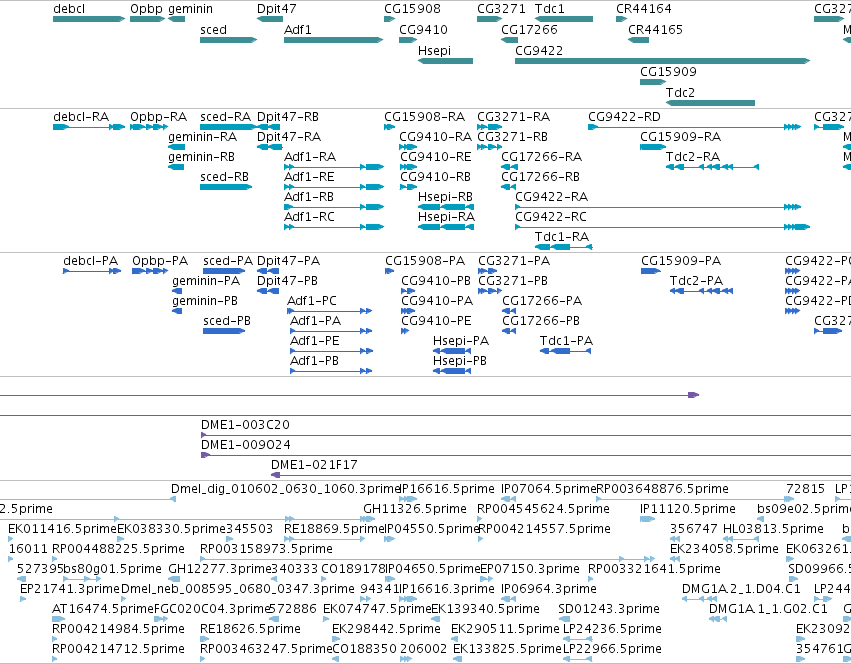Select the DME1-003C20 clone
The image size is (851, 664).
[x=526, y=435]
